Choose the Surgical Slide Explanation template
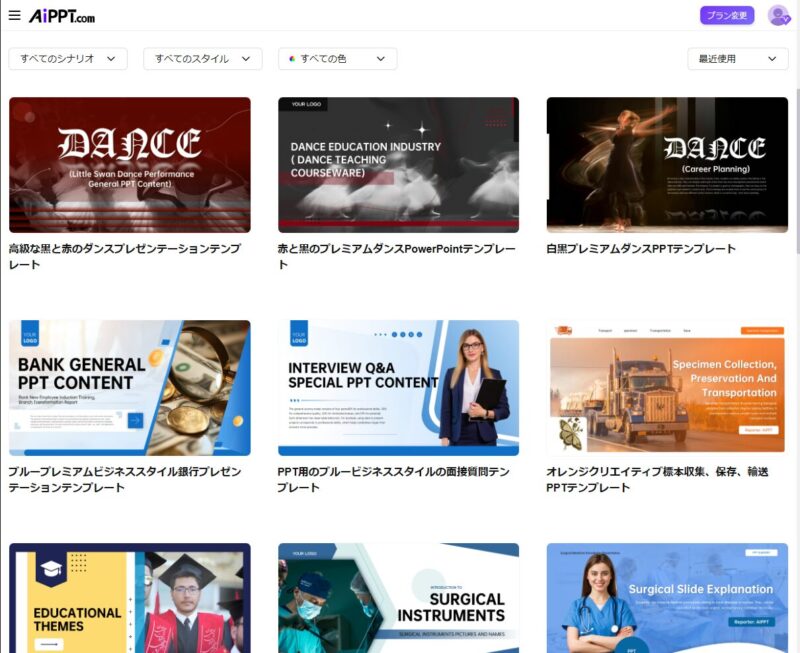 (667, 598)
